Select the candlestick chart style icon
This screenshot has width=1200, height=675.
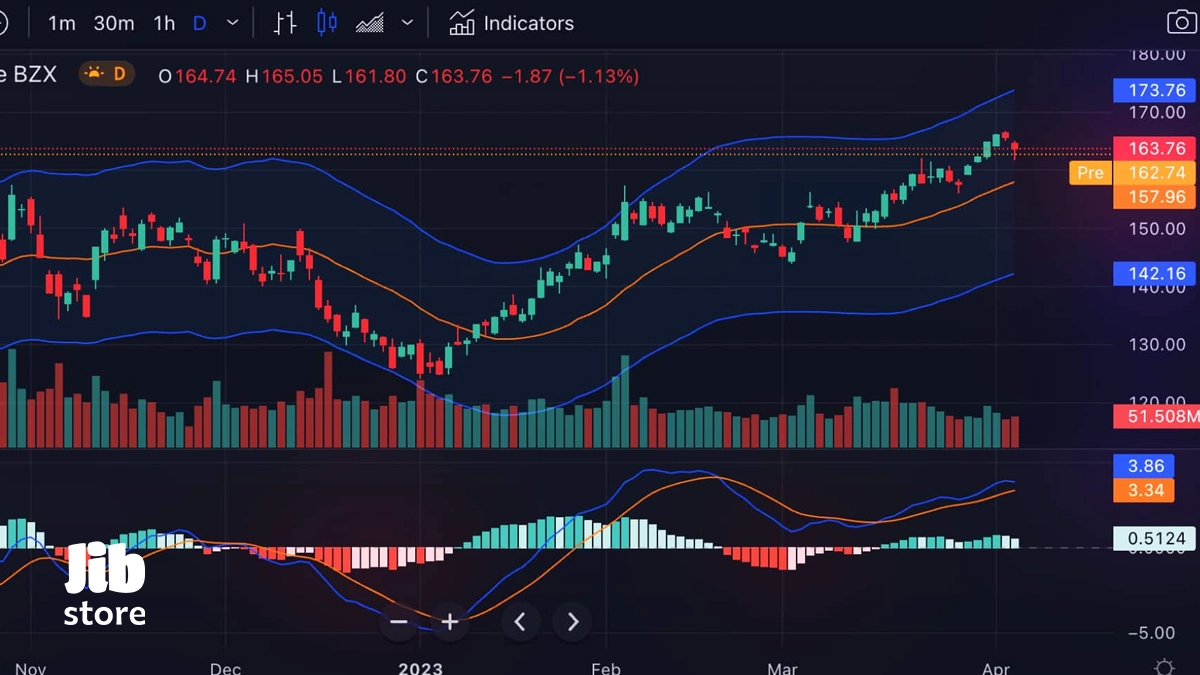327,23
